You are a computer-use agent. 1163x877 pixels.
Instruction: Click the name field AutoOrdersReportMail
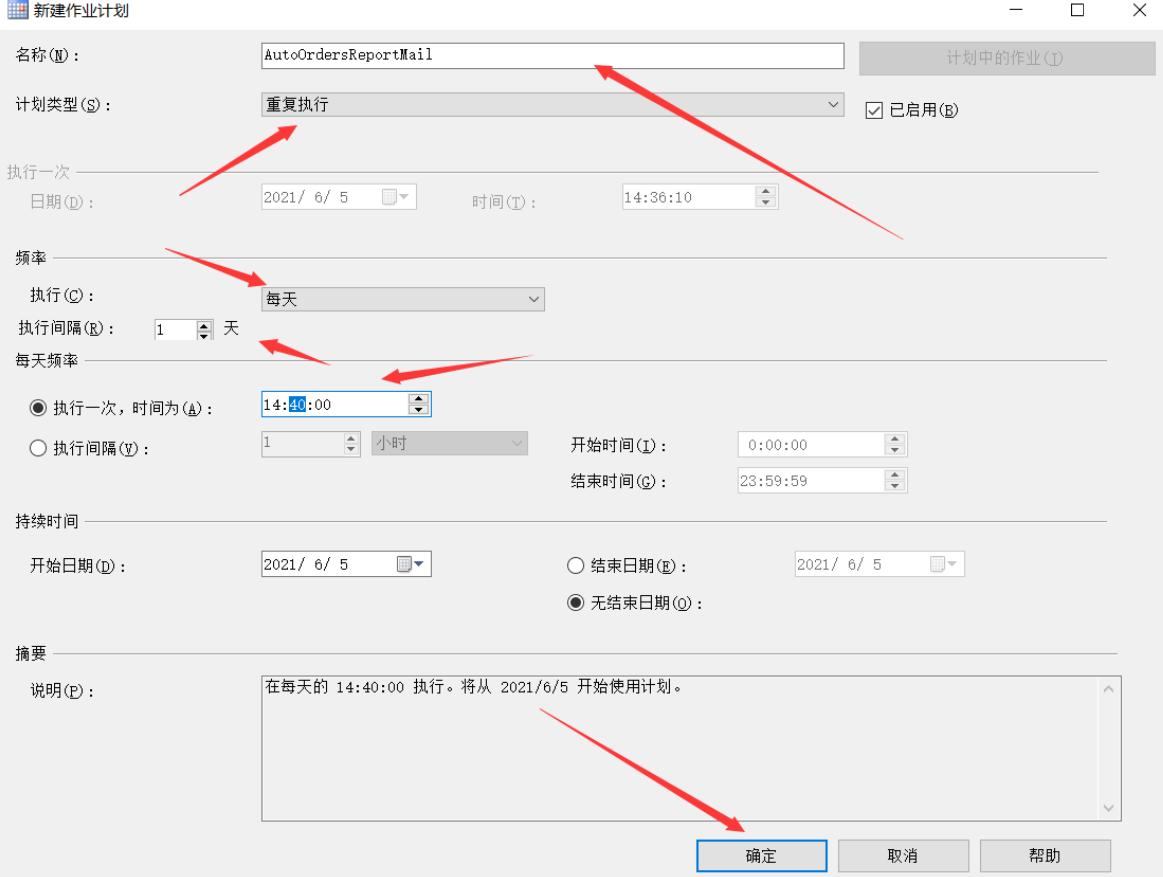pyautogui.click(x=550, y=56)
